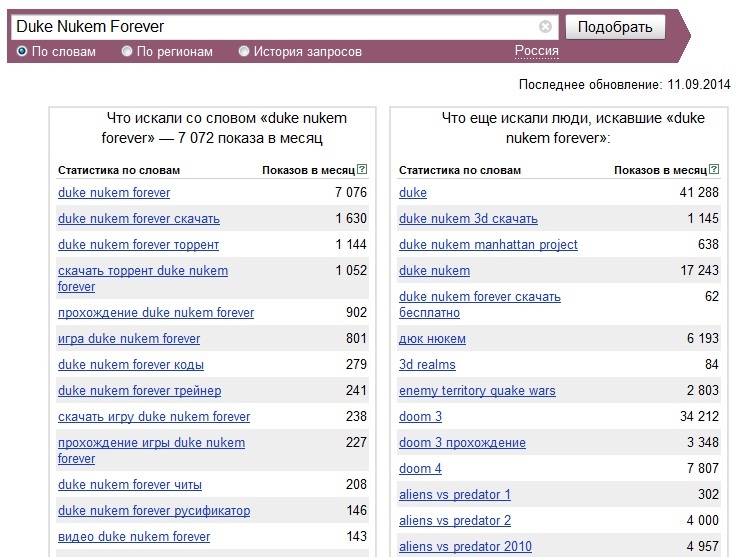
Task: Click the 6 193 impressions value
Action: point(703,338)
